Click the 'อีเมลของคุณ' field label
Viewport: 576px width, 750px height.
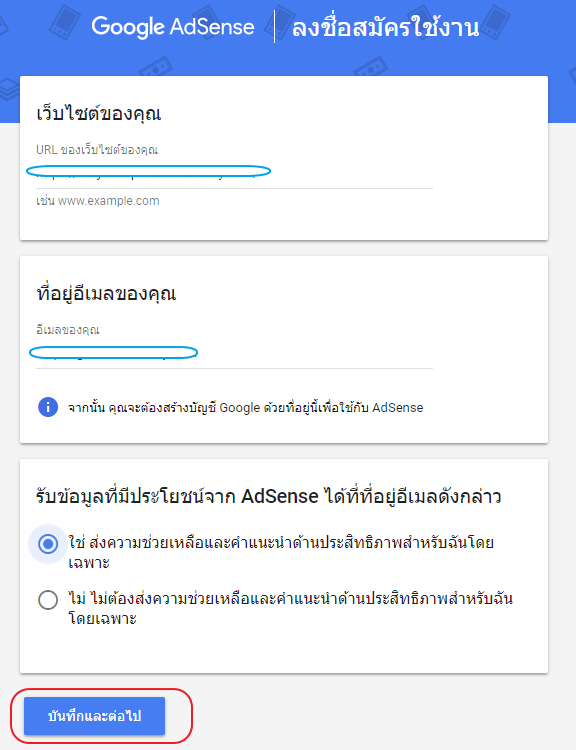(67, 330)
